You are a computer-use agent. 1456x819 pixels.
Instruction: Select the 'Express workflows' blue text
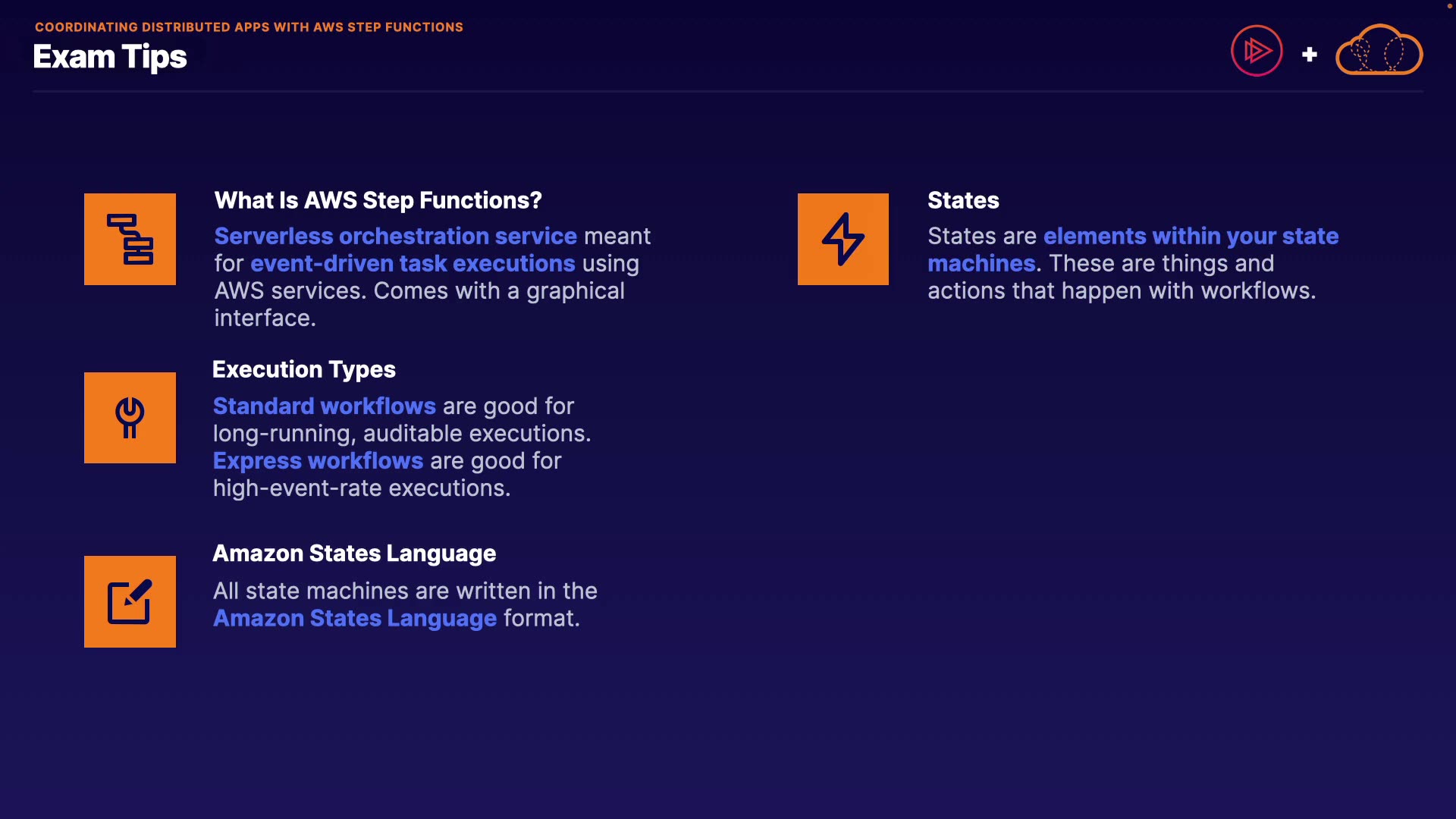click(318, 460)
